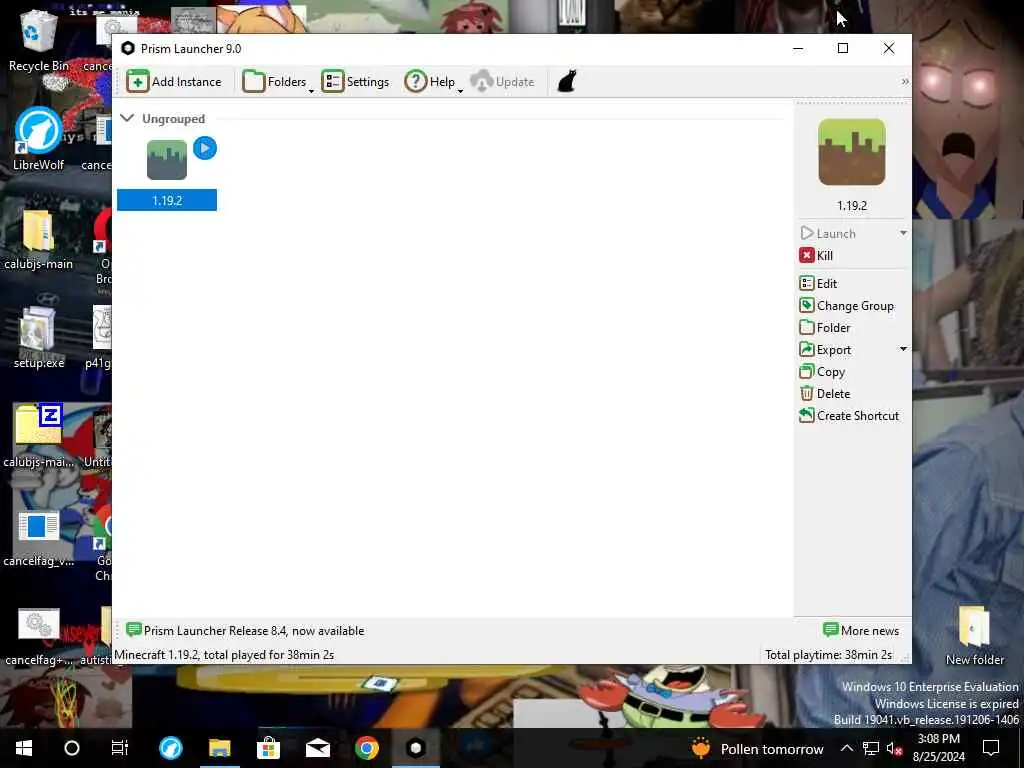Viewport: 1024px width, 768px height.
Task: Click the Update toolbar button
Action: (x=502, y=82)
